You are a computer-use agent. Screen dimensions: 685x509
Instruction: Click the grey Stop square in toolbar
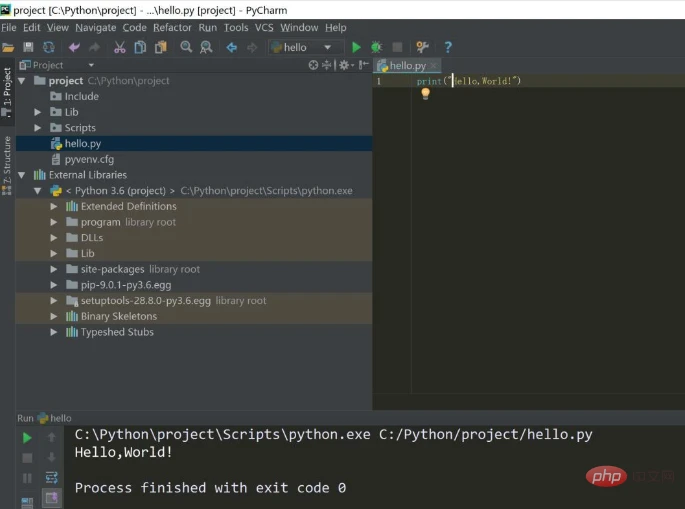pyautogui.click(x=397, y=47)
